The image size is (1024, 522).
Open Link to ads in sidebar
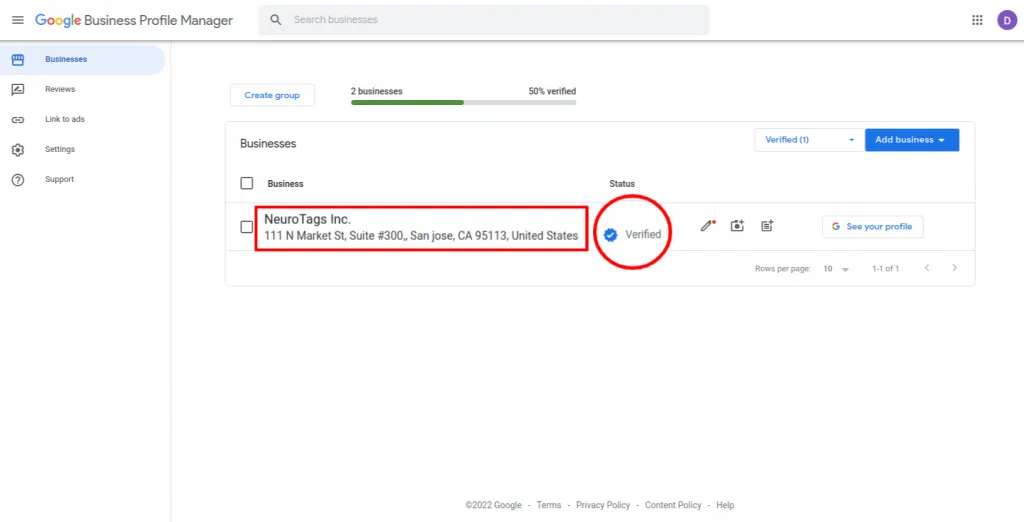(x=64, y=119)
